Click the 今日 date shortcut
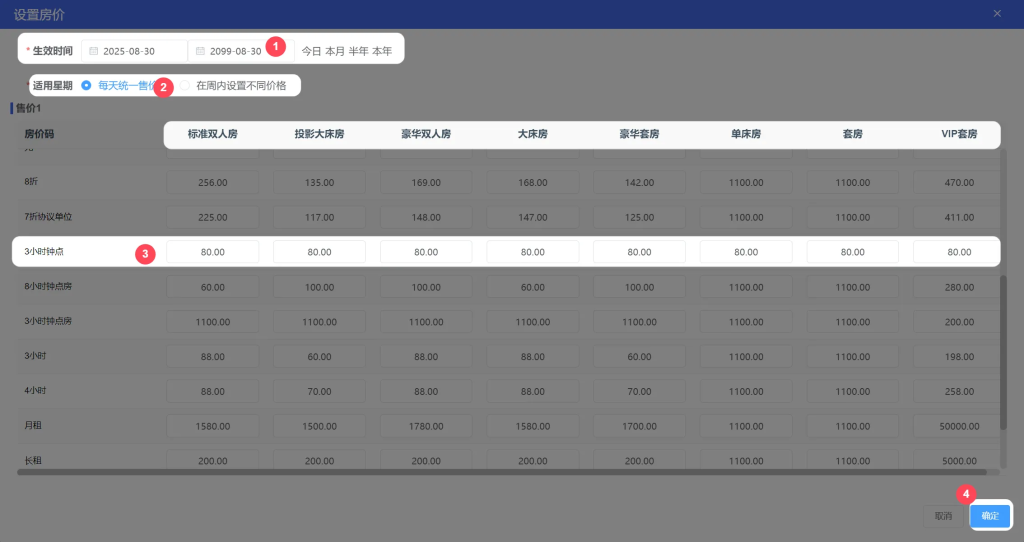 [x=311, y=51]
